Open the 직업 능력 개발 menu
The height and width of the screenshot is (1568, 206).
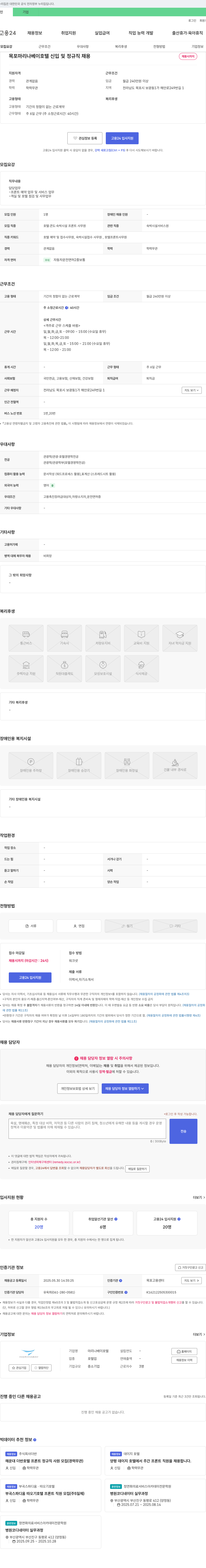click(x=141, y=33)
